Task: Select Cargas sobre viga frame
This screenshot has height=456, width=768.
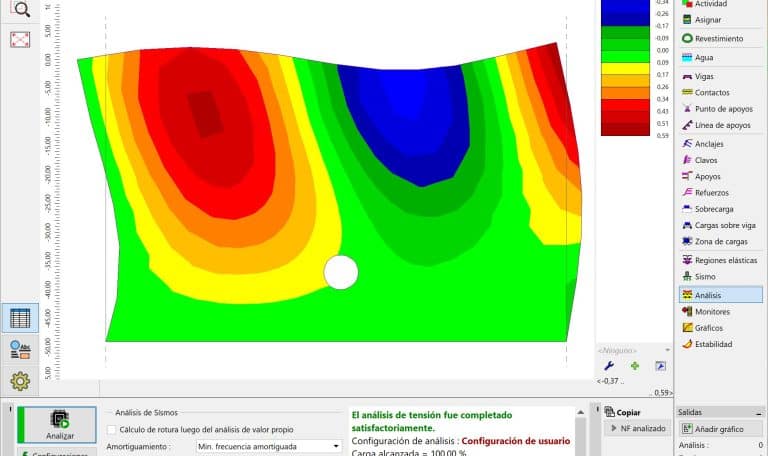Action: pos(720,225)
